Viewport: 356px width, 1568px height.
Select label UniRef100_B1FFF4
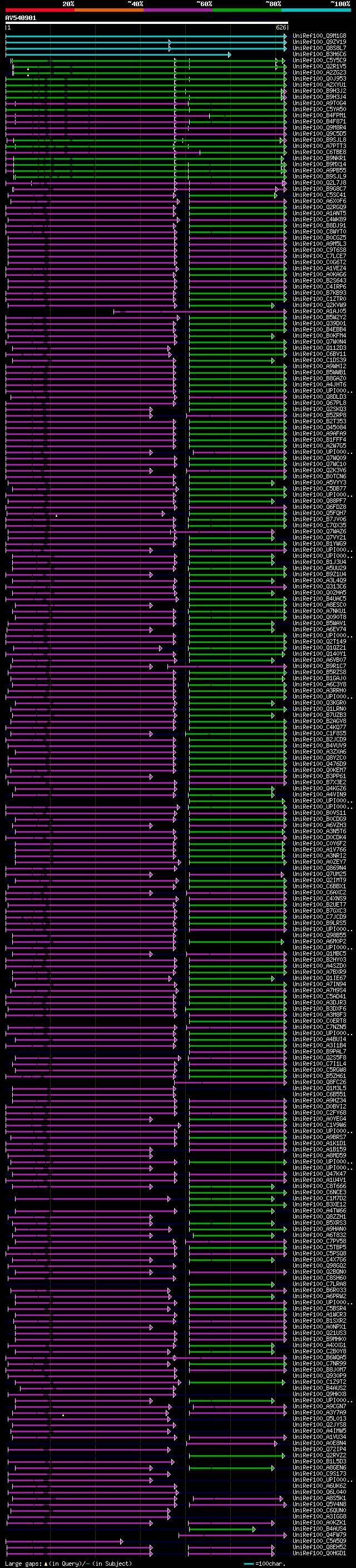pyautogui.click(x=319, y=439)
